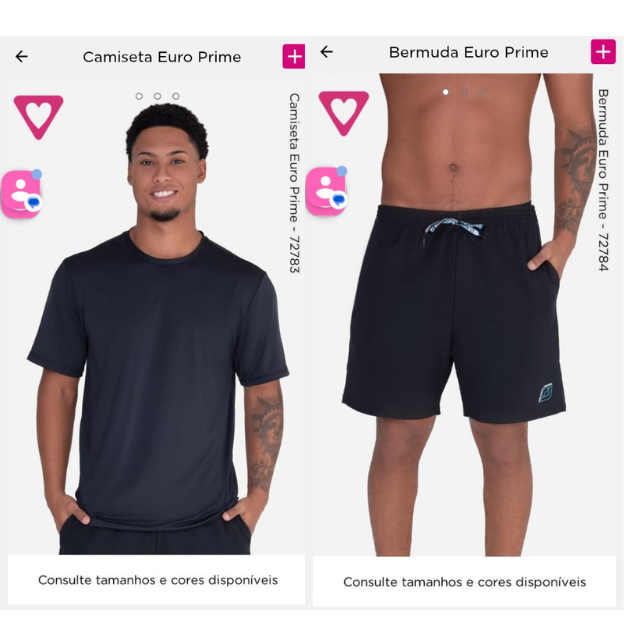This screenshot has height=636, width=624.
Task: Tap the pink plus on Camiseta header
Action: pos(294,56)
